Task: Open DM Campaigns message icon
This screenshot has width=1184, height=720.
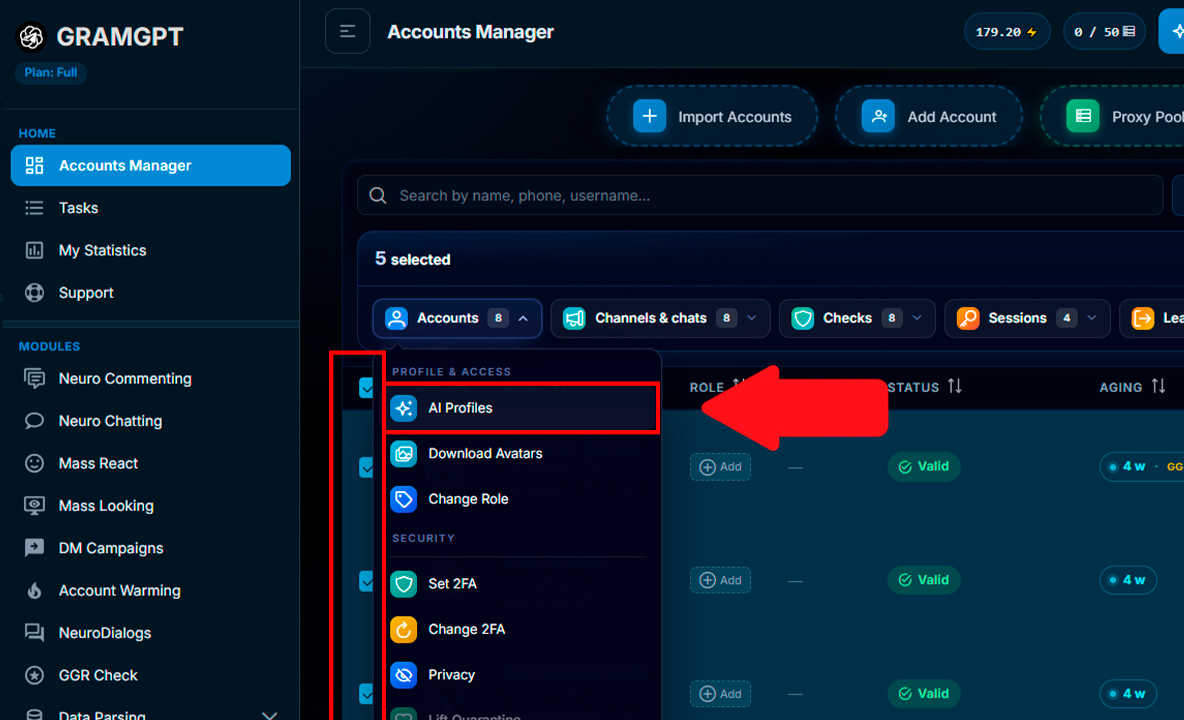Action: [34, 548]
